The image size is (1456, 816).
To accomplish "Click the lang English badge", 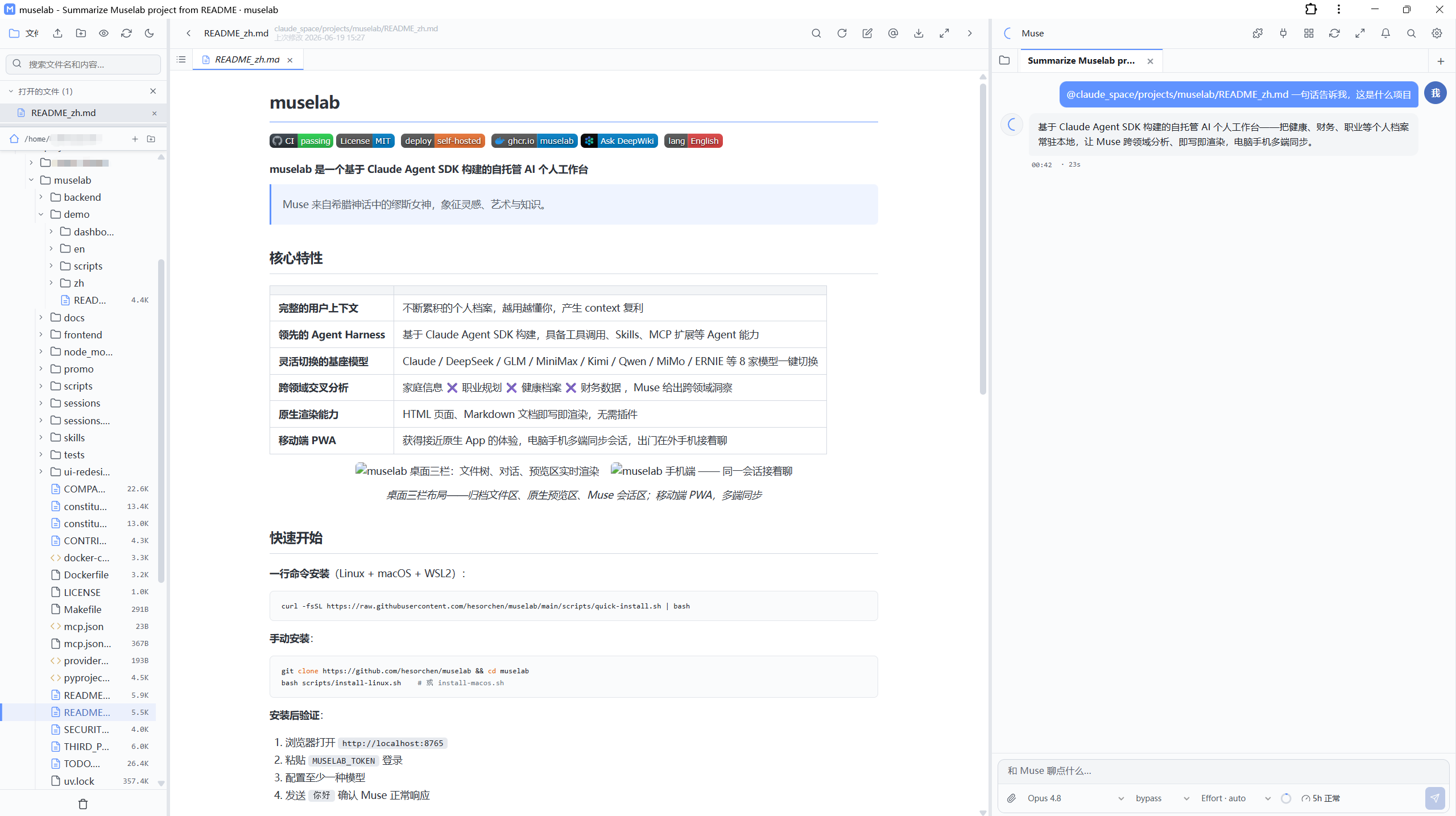I will tap(693, 140).
